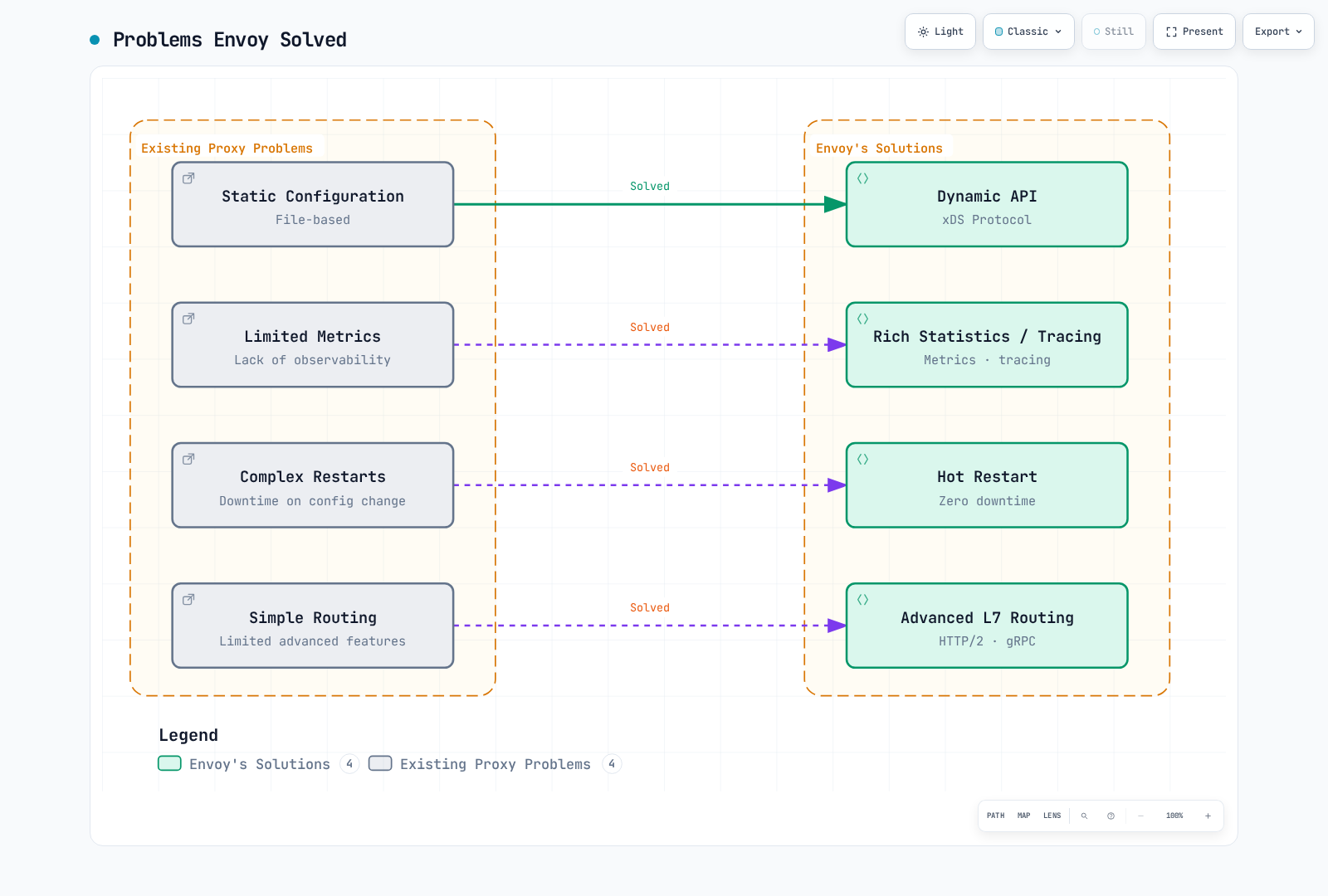Click the Advanced L7 Routing title
The width and height of the screenshot is (1328, 896).
click(987, 617)
